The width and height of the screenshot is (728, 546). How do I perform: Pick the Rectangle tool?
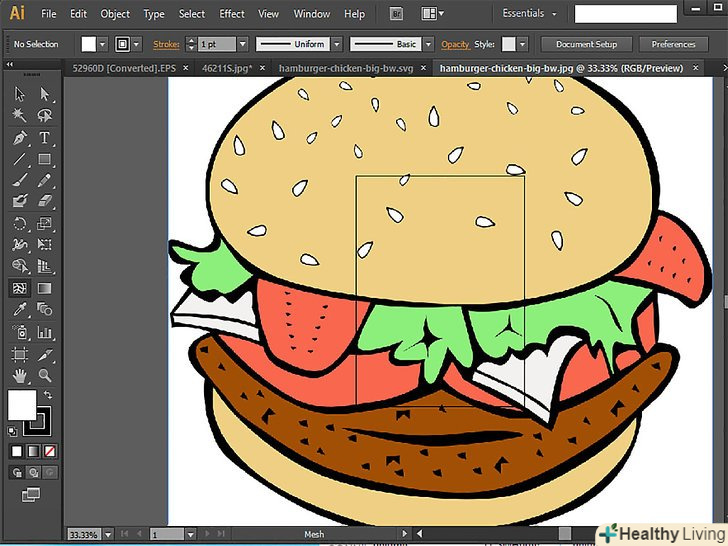(x=45, y=160)
